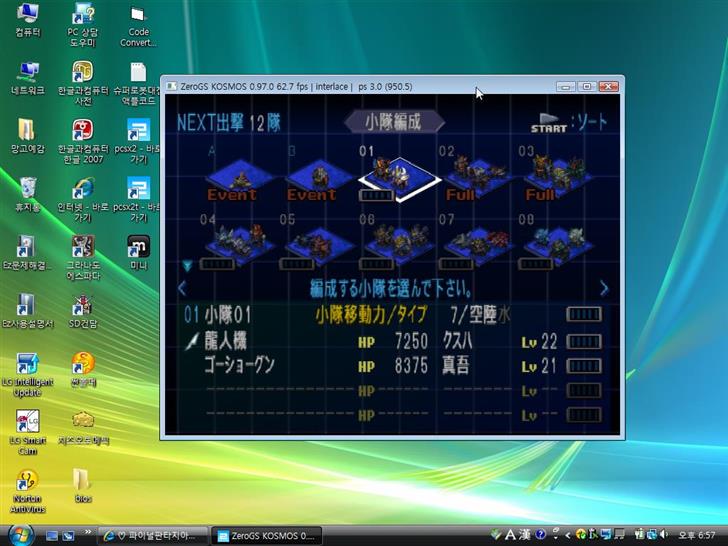Click the 小隊01 squad name
The height and width of the screenshot is (546, 728).
pyautogui.click(x=228, y=315)
